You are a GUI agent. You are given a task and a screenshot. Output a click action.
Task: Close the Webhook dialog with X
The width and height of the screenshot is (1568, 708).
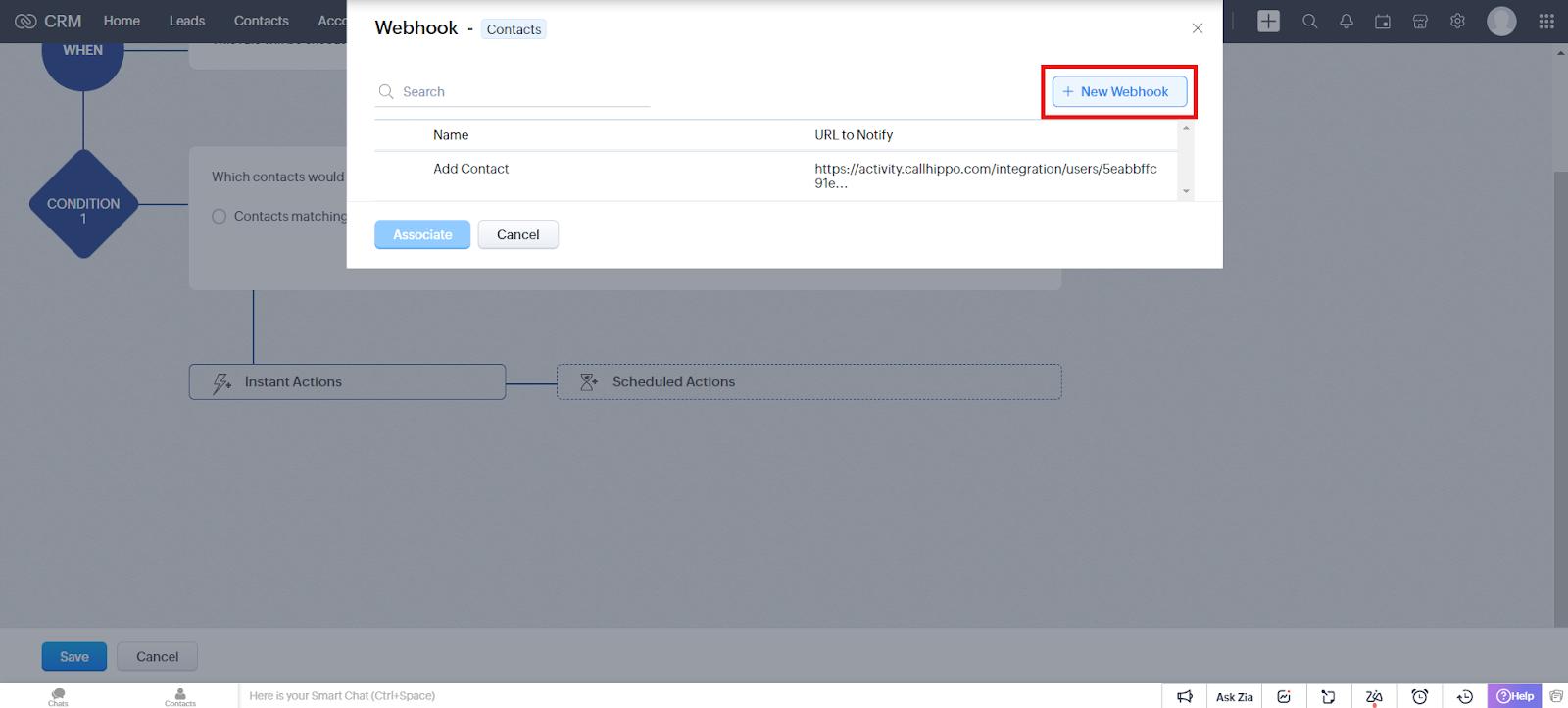1197,28
